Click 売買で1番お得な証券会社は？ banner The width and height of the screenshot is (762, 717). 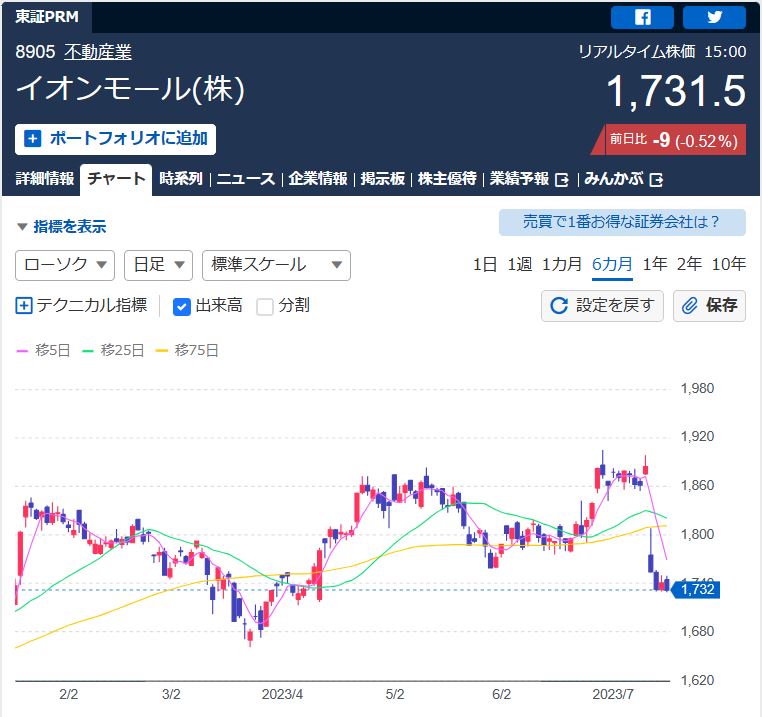pos(622,222)
